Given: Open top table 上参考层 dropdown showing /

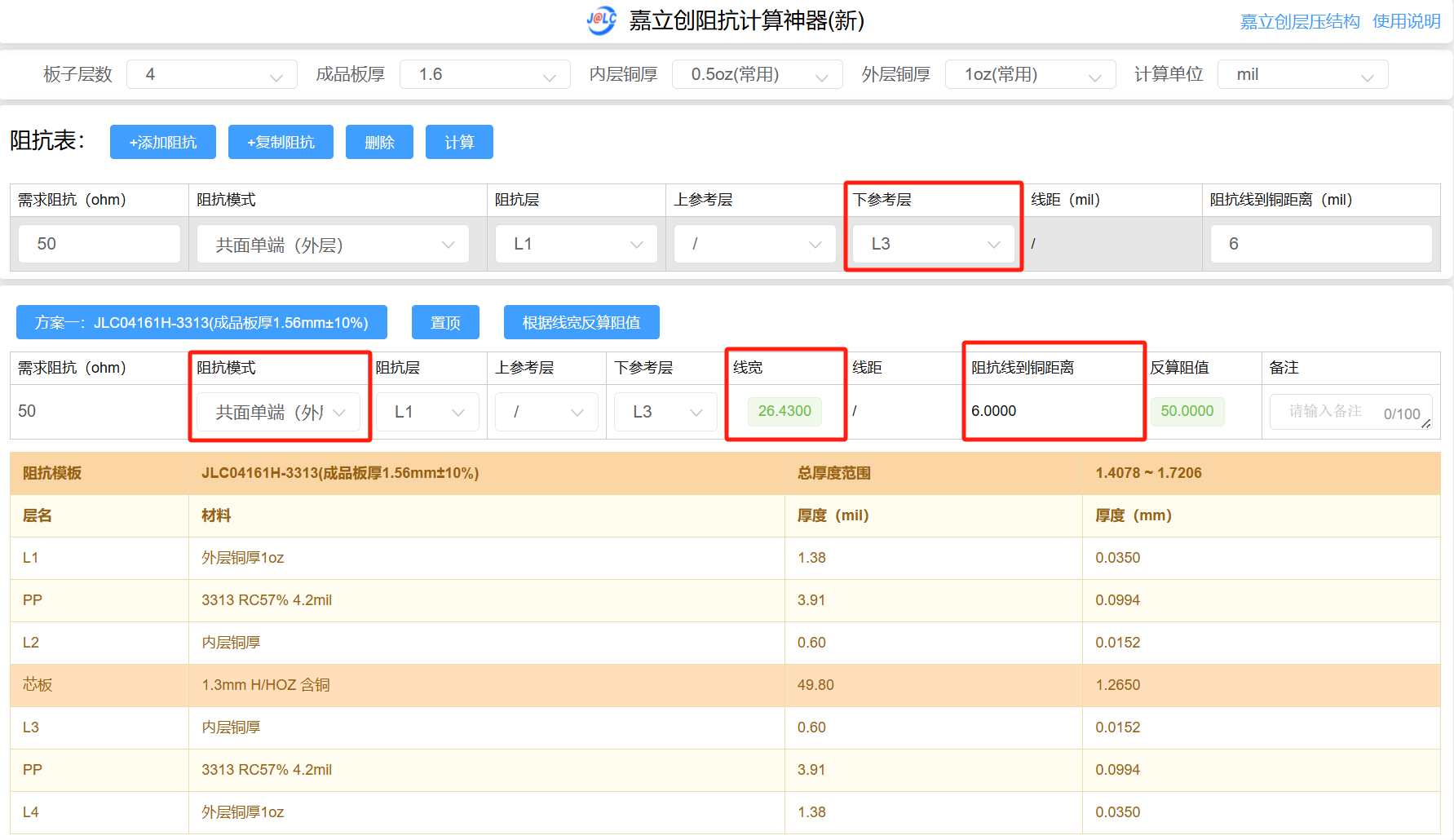Looking at the screenshot, I should [x=755, y=244].
